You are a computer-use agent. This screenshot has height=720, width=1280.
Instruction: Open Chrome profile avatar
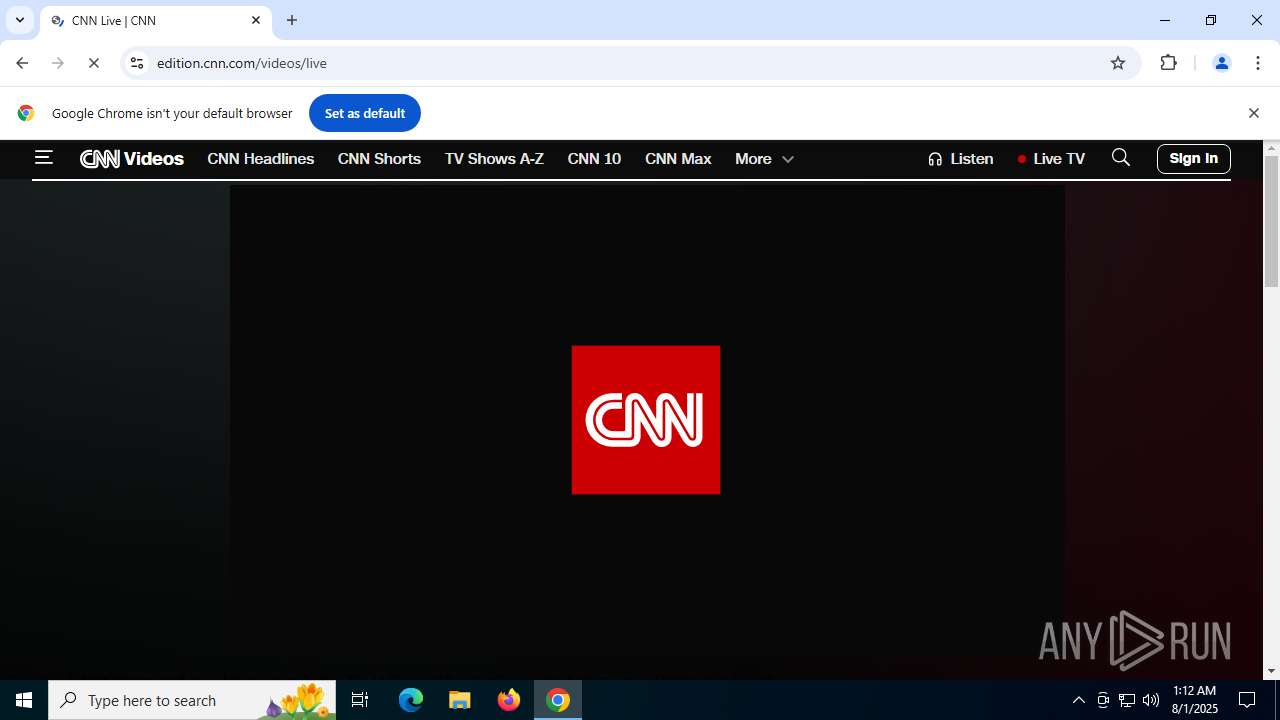pos(1221,63)
